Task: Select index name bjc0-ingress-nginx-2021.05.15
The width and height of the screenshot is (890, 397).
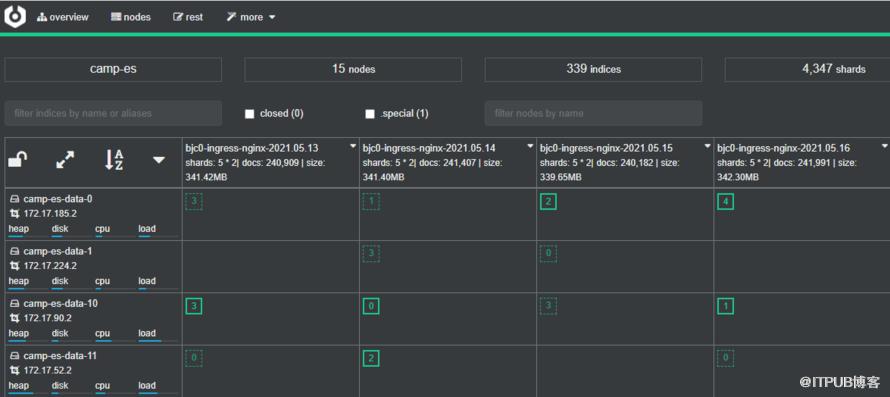Action: click(606, 148)
